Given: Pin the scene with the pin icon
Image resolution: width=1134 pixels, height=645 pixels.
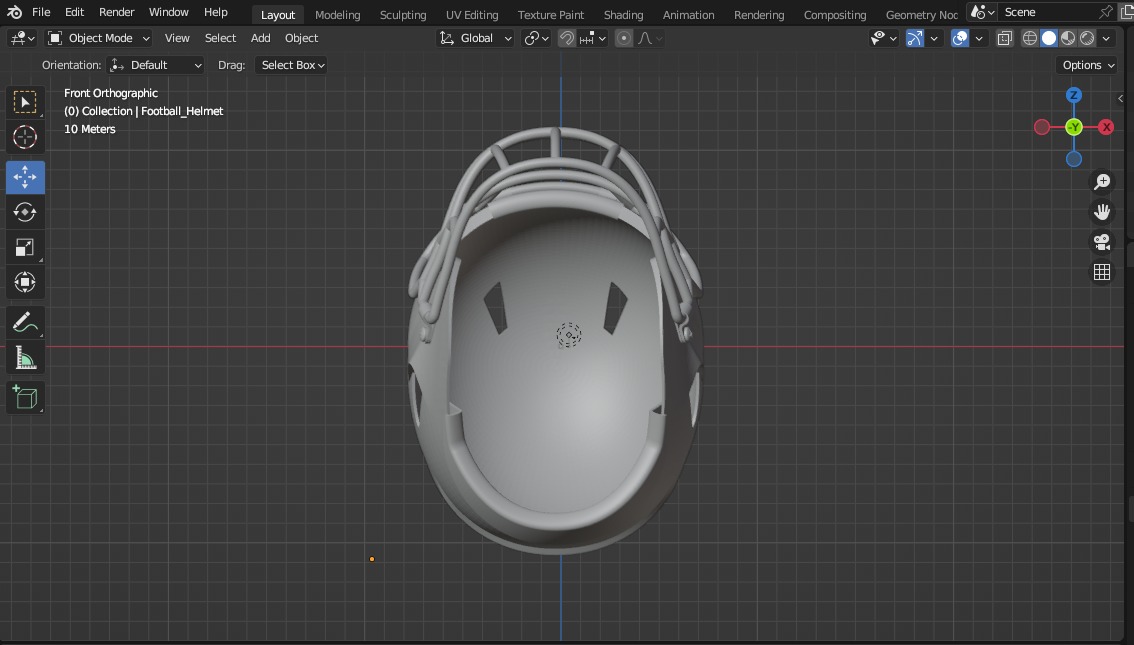Looking at the screenshot, I should click(x=1106, y=12).
